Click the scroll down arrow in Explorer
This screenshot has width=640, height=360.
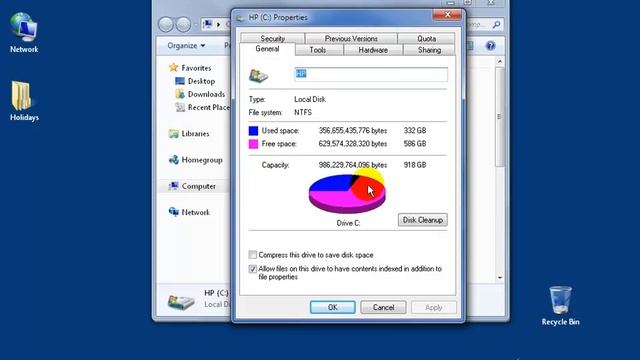click(500, 278)
